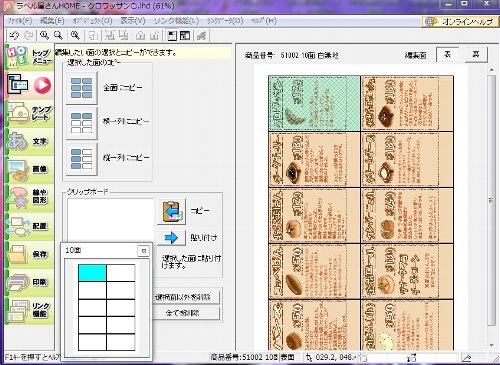Open the リンク機能(L) menu
The height and width of the screenshot is (365, 500).
point(176,21)
